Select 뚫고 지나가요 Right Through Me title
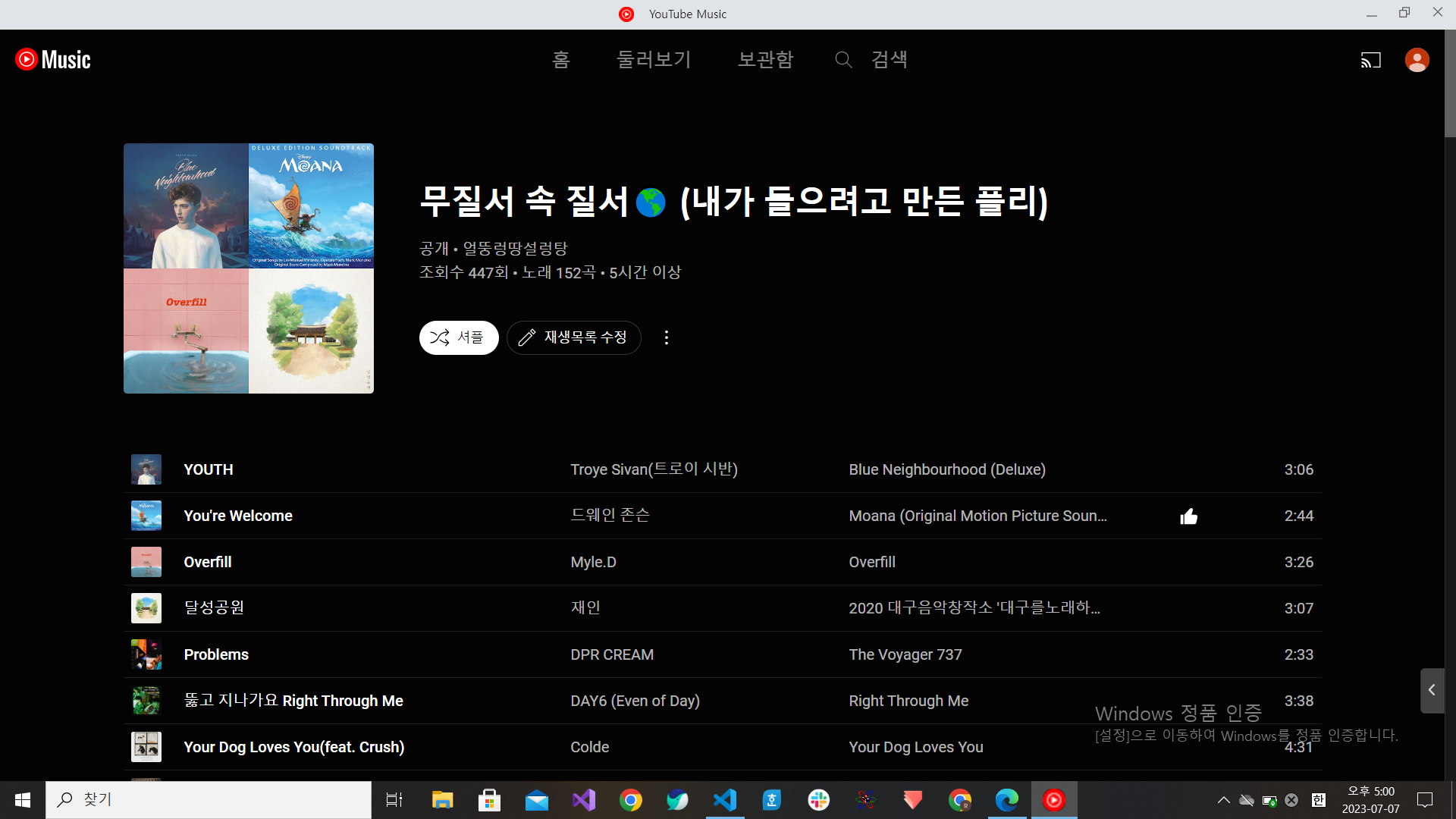 pyautogui.click(x=293, y=701)
